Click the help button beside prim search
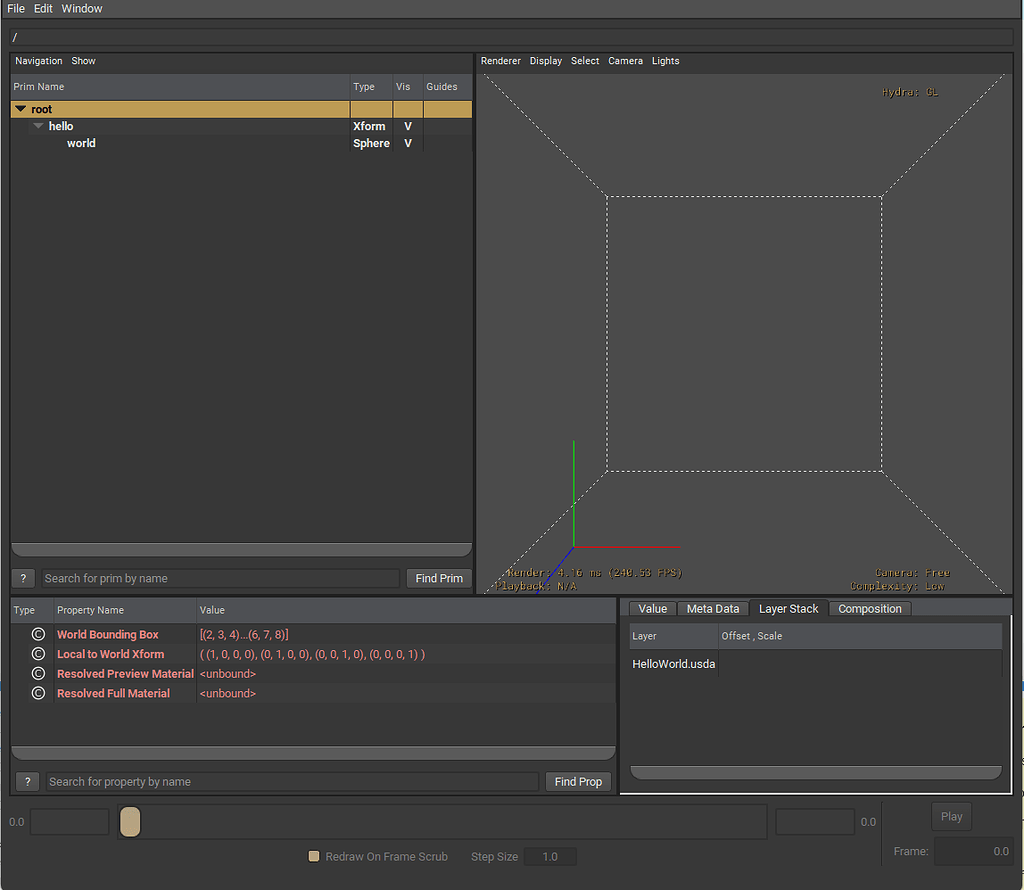Viewport: 1024px width, 890px height. [23, 578]
